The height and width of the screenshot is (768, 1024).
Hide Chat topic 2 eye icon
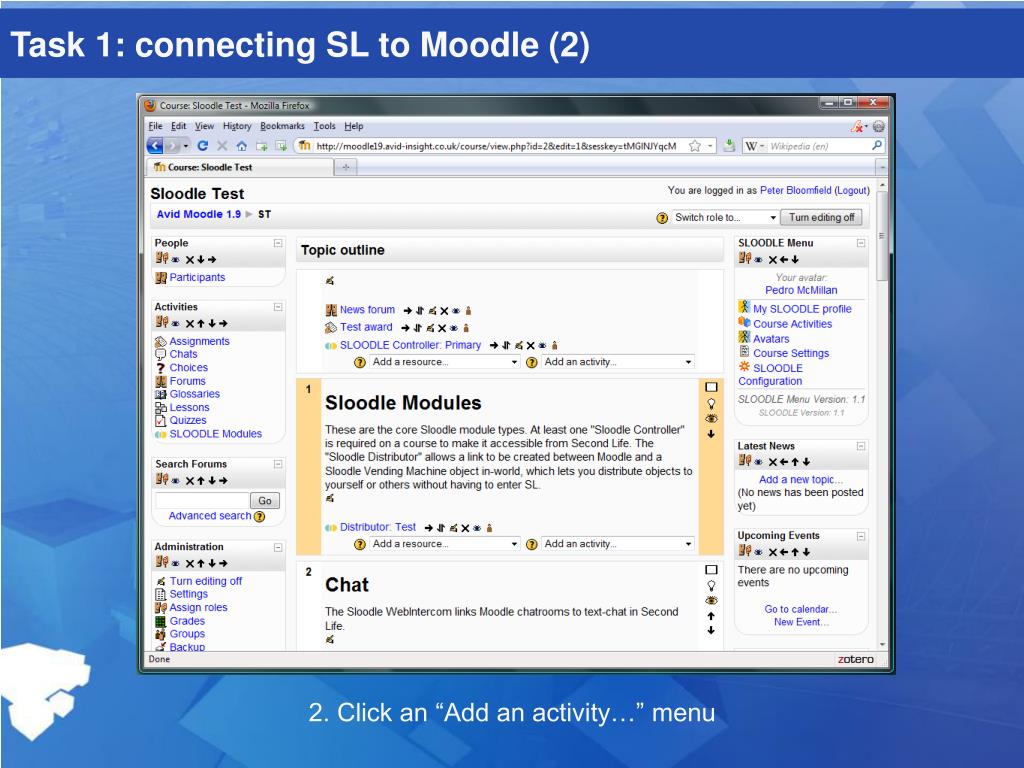[x=711, y=601]
